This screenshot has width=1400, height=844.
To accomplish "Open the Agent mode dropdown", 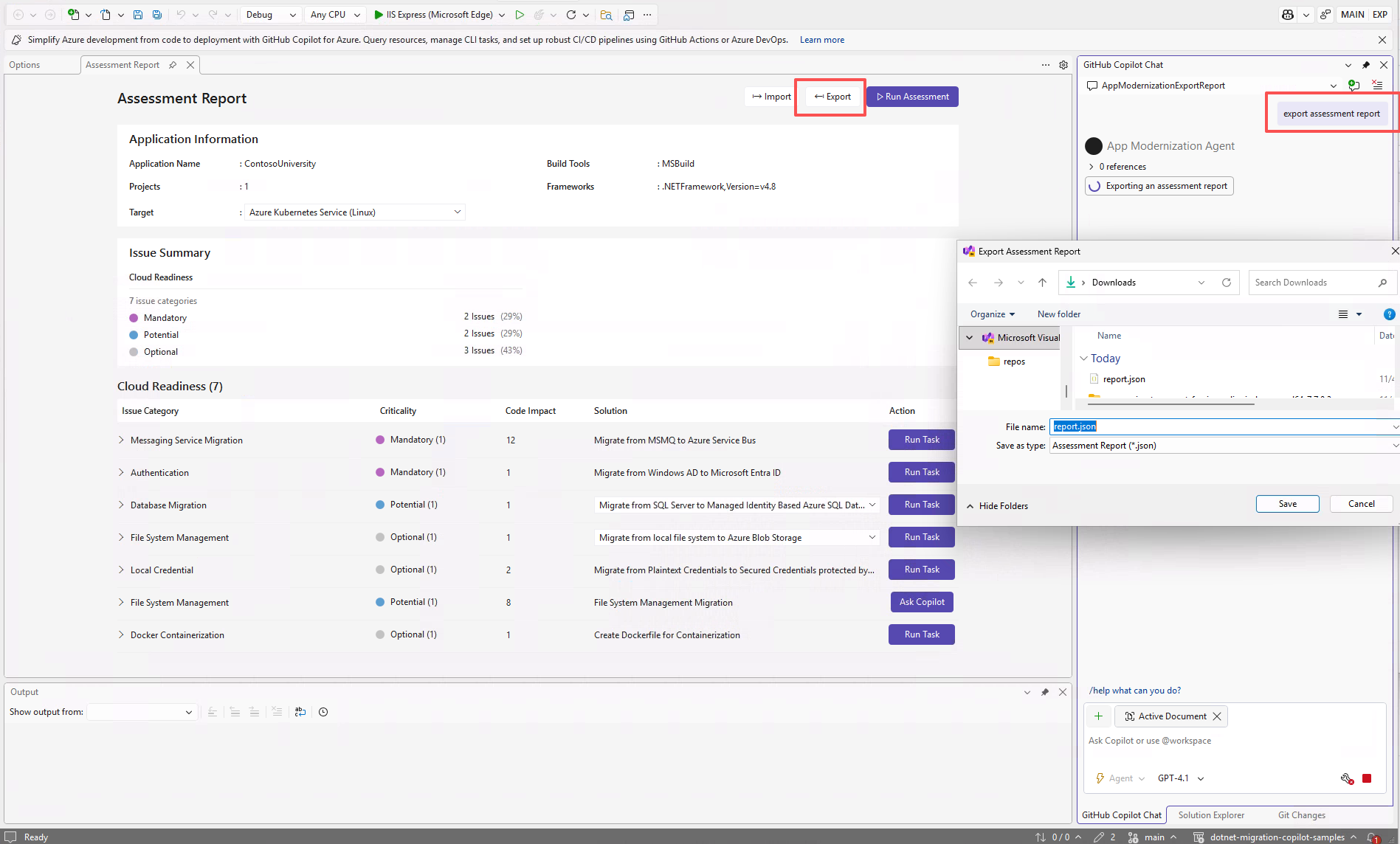I will (x=1120, y=778).
